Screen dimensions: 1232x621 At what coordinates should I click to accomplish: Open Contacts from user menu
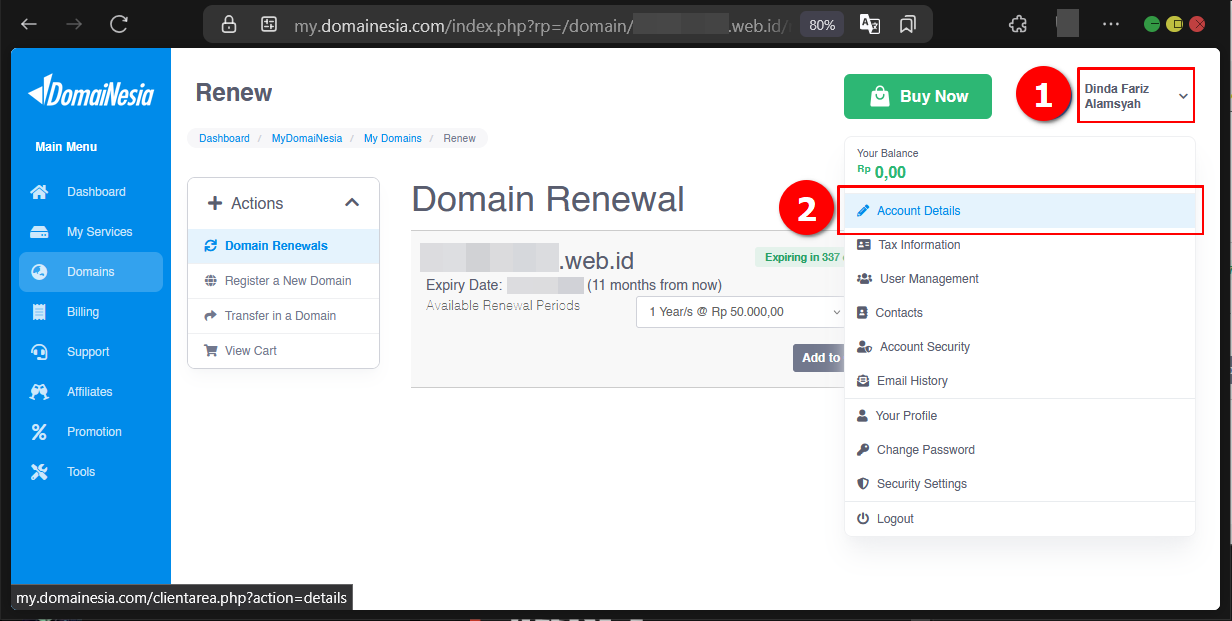click(x=1020, y=313)
